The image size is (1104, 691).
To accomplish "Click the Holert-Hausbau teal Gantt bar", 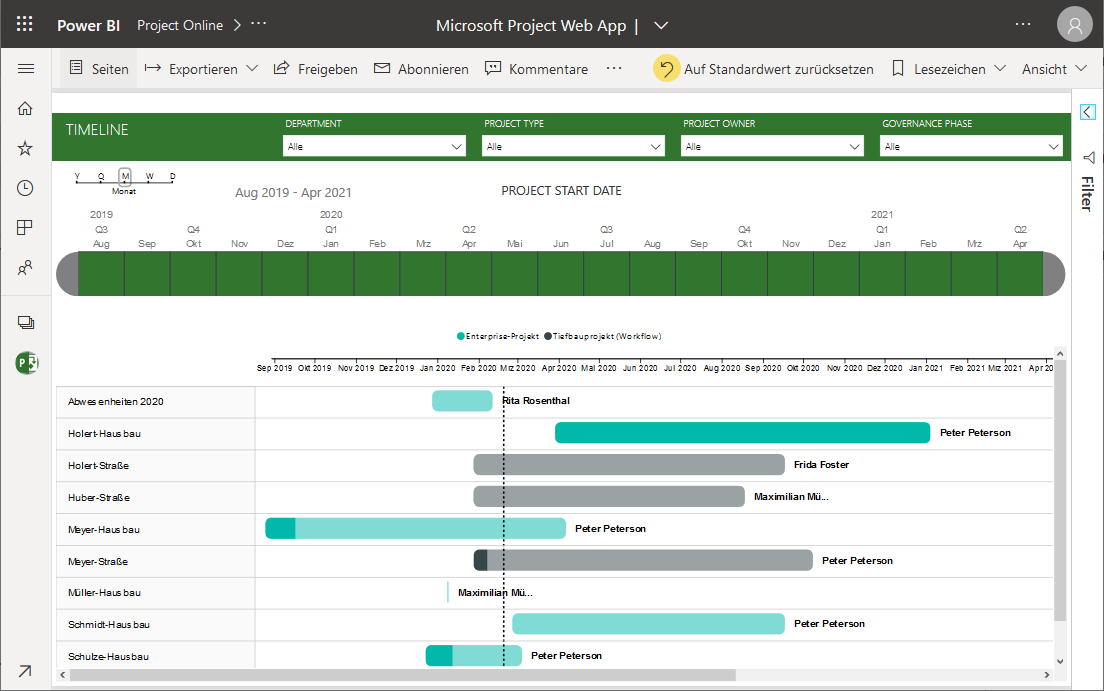I will tap(742, 433).
